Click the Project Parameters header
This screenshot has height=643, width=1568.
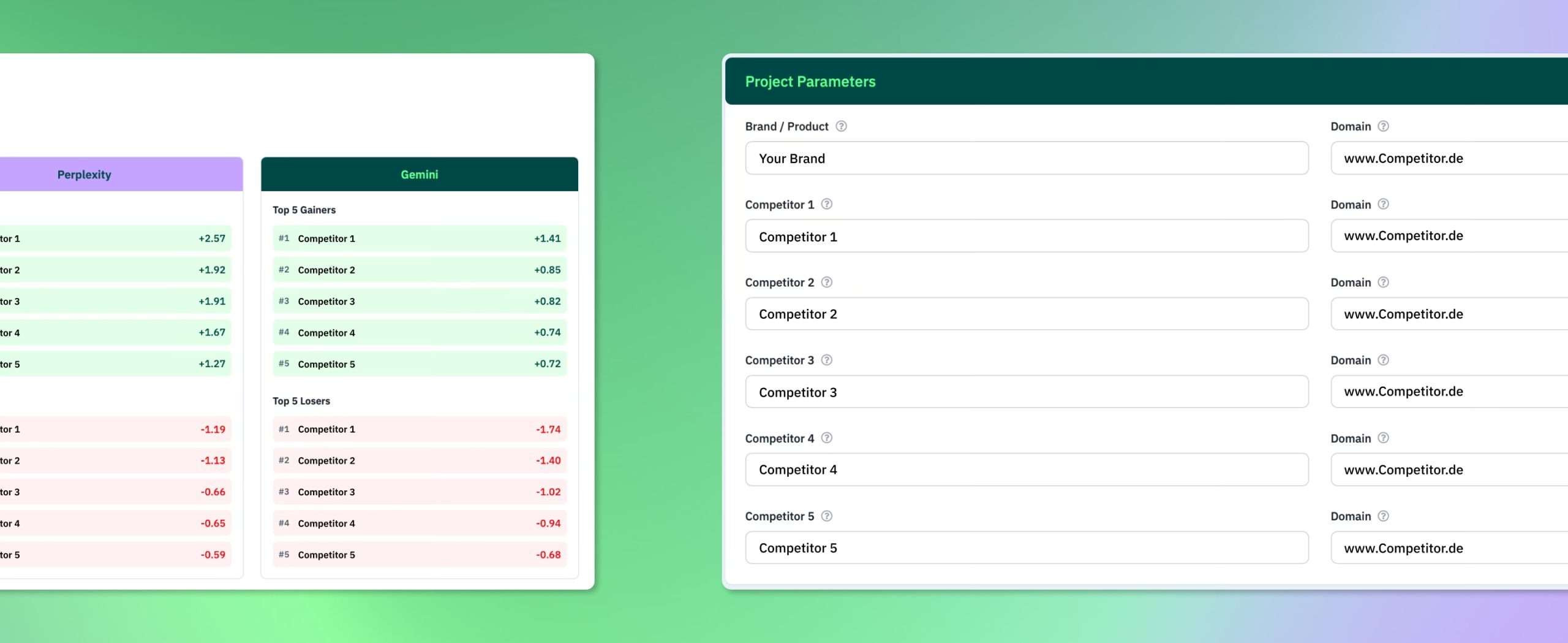(x=1146, y=82)
